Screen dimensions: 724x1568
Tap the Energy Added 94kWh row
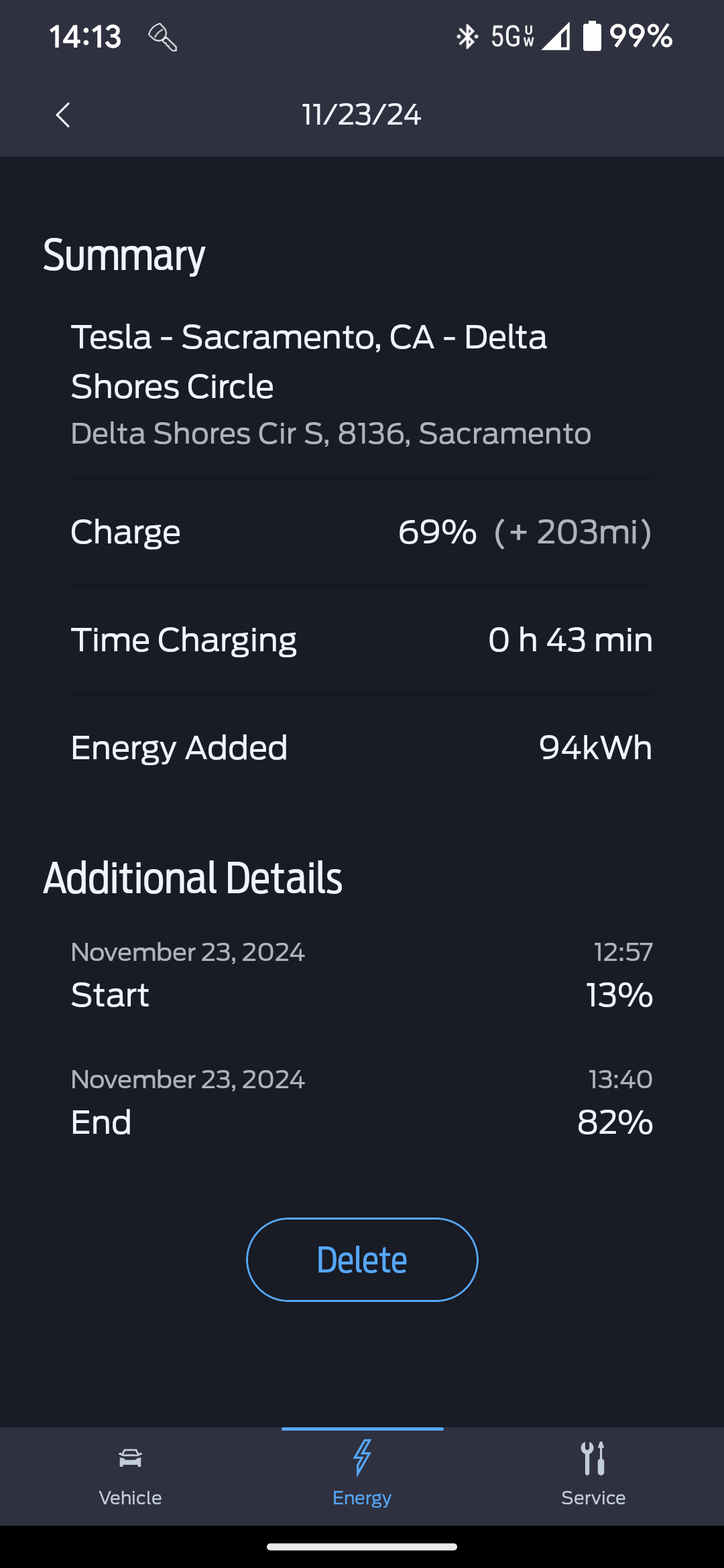[362, 748]
